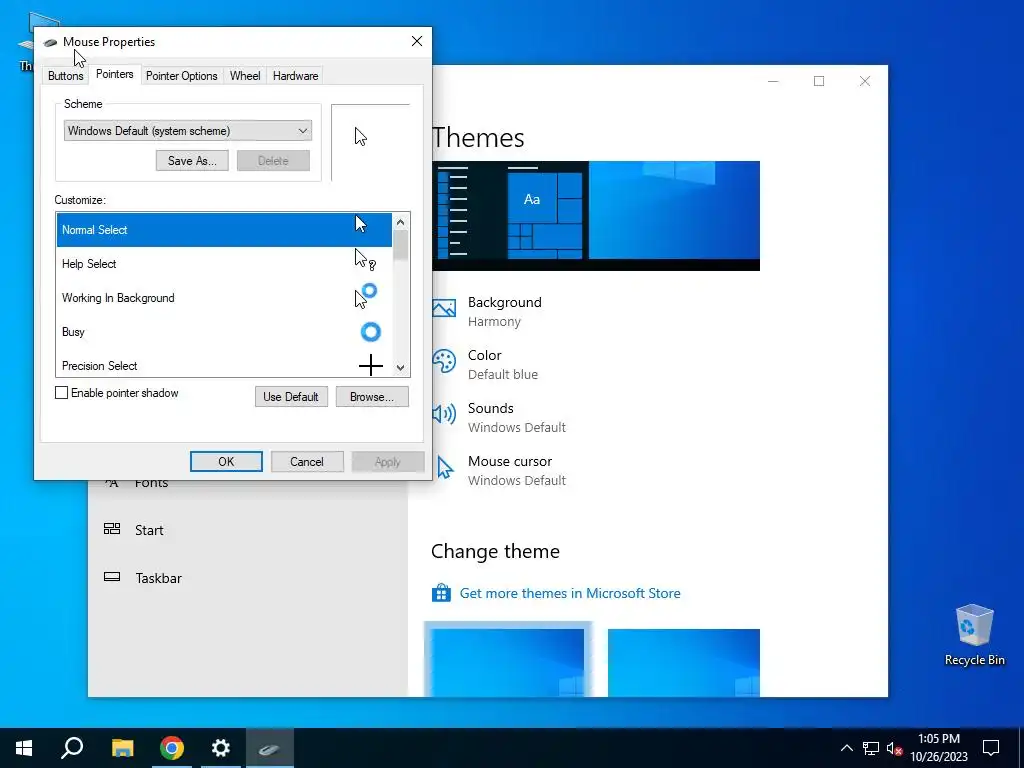
Task: Click Cancel in Mouse Properties
Action: click(x=307, y=462)
